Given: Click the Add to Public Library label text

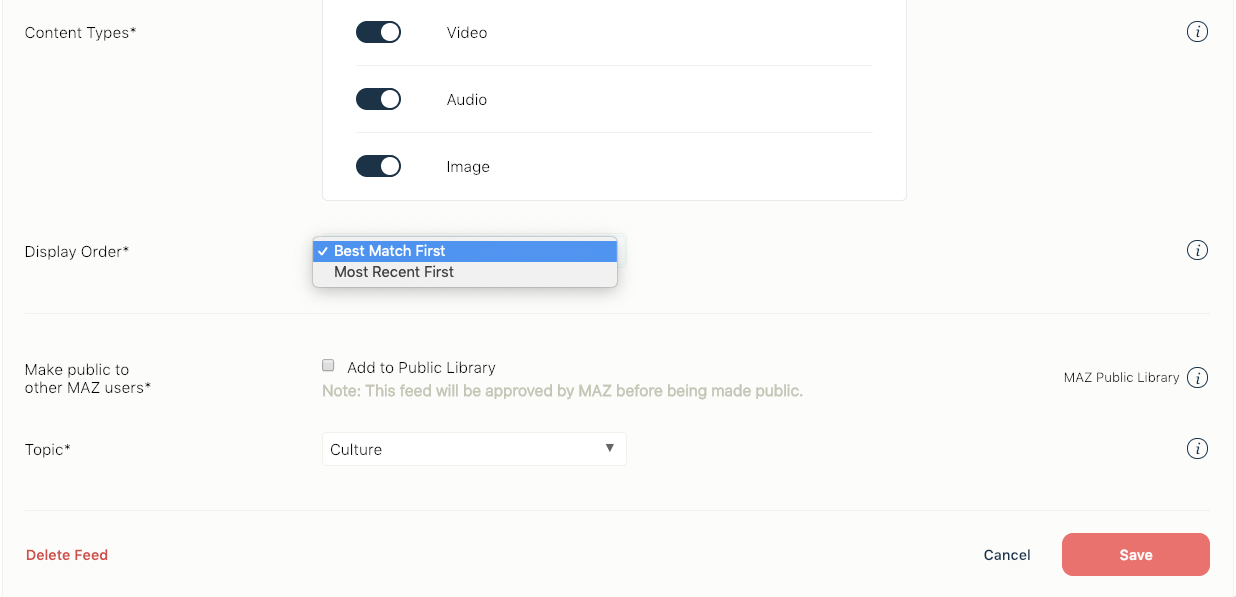Looking at the screenshot, I should (421, 367).
